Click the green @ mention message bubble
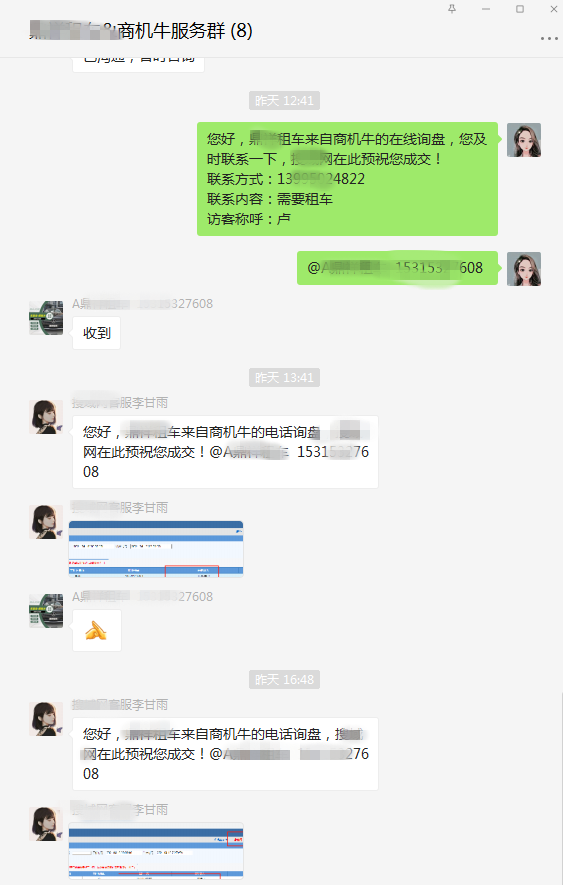 (x=398, y=268)
